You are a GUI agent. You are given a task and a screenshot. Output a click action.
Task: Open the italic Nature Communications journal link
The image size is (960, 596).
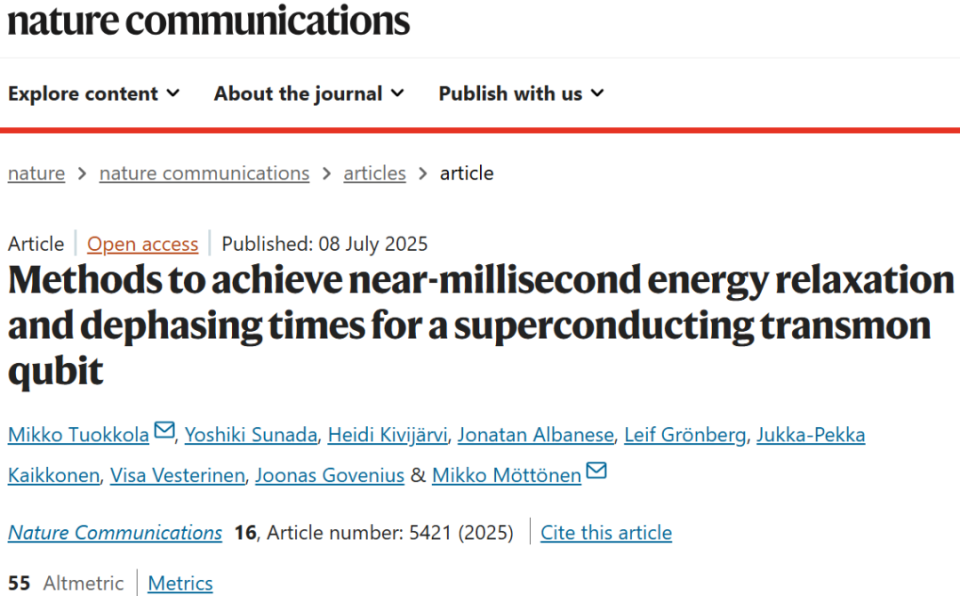coord(115,533)
